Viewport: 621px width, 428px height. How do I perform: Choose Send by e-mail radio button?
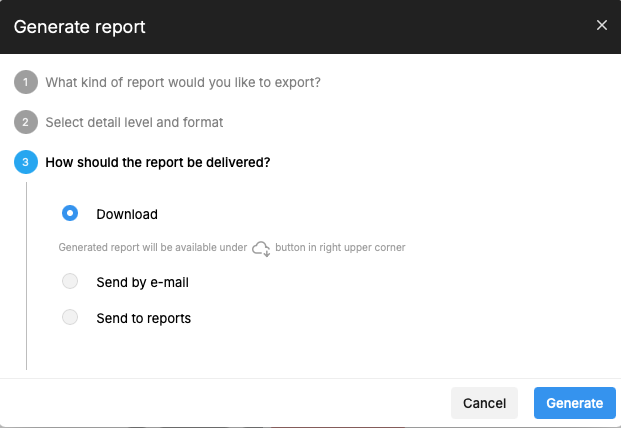(70, 282)
